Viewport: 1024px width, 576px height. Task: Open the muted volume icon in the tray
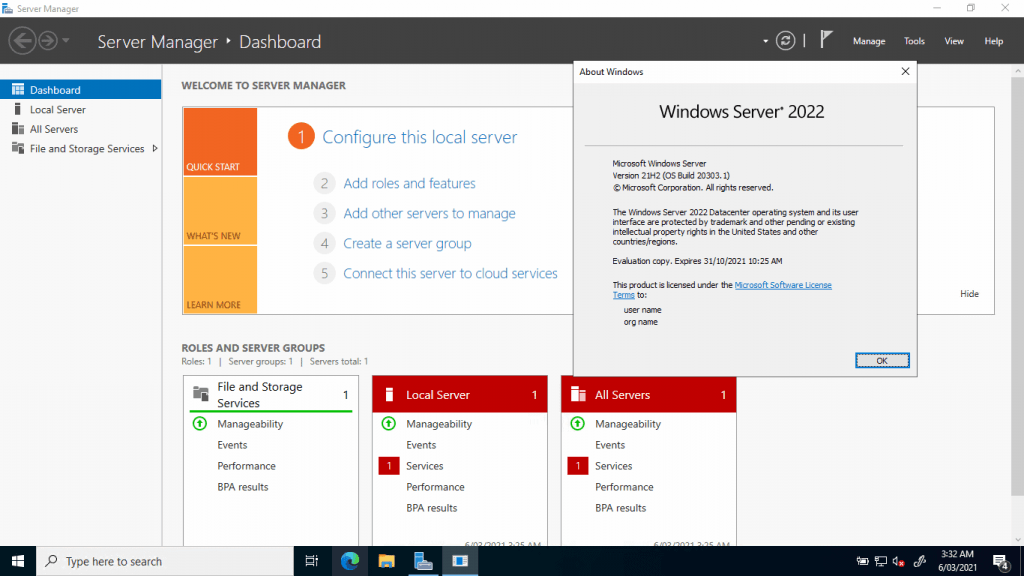point(897,561)
